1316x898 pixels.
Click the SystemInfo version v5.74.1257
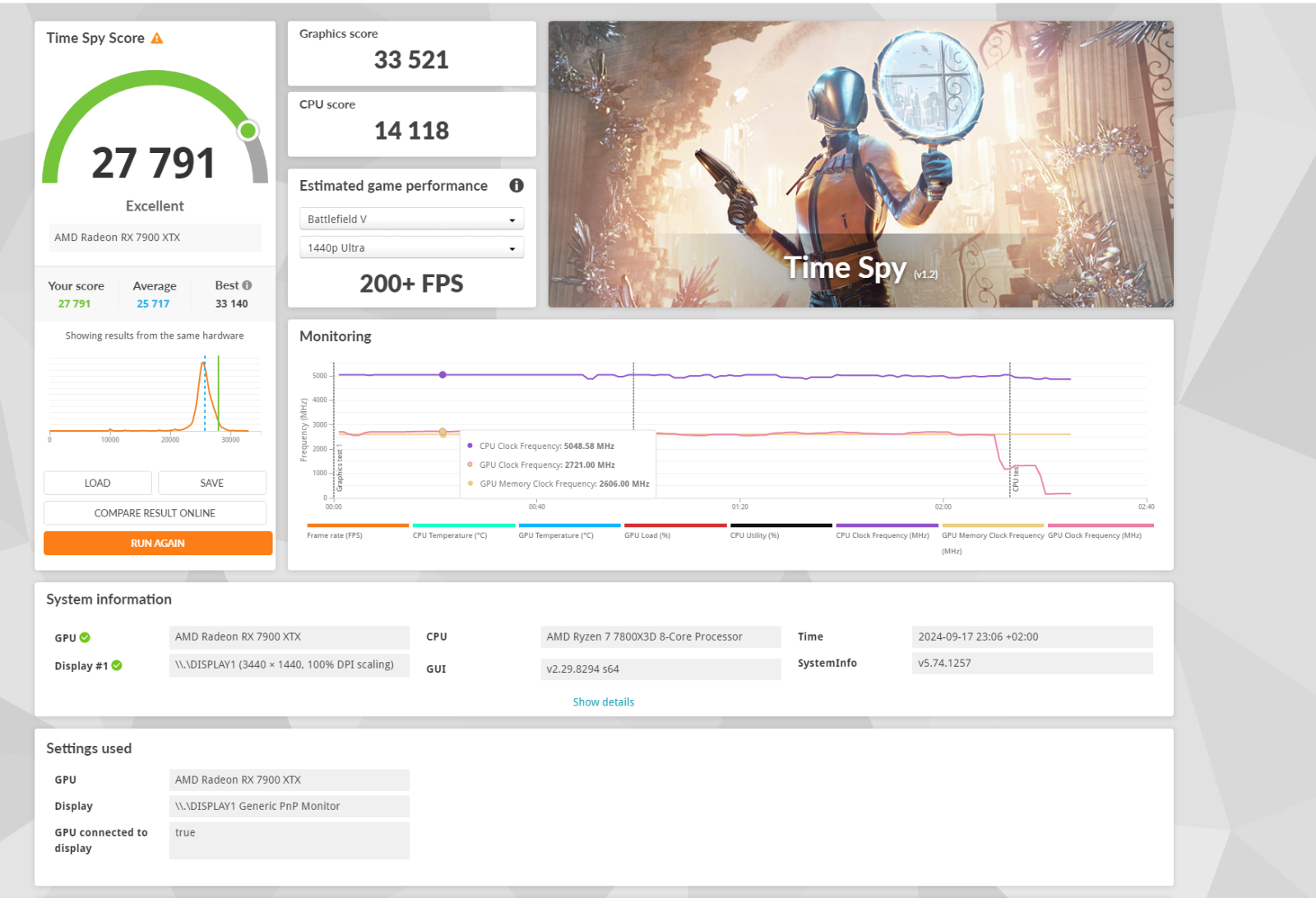[x=1032, y=663]
